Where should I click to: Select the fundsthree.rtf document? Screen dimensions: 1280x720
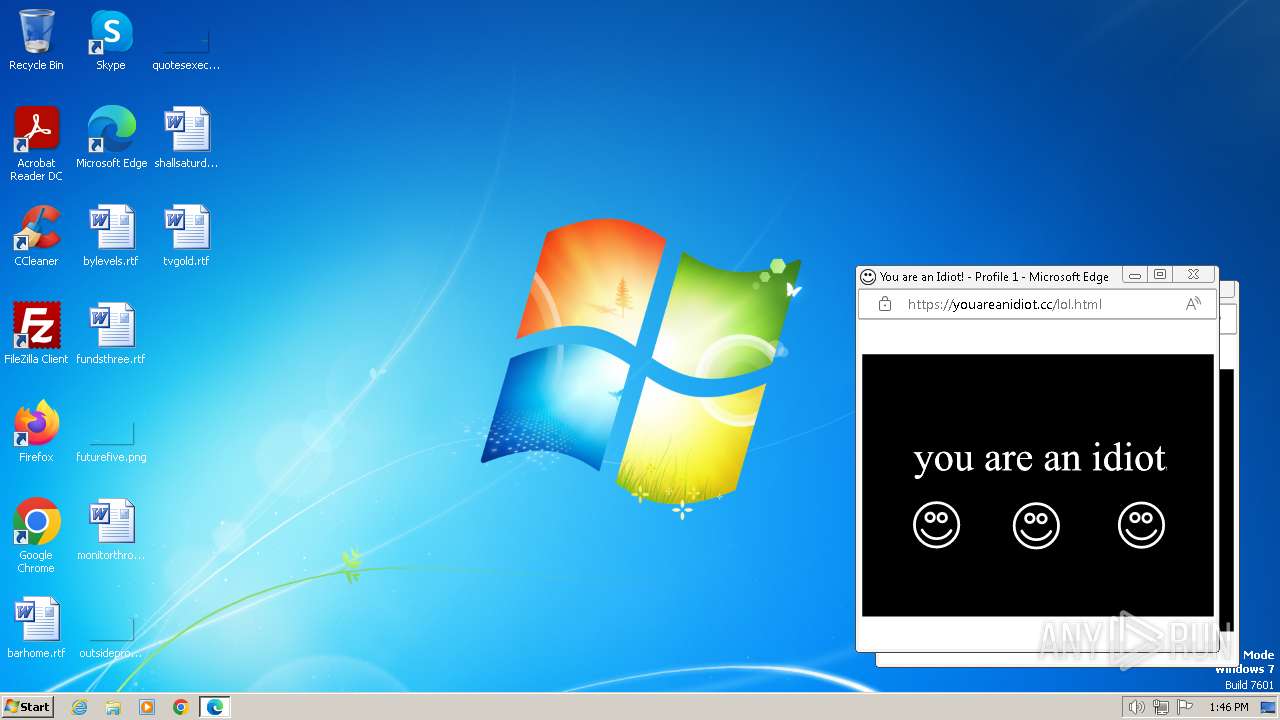(111, 334)
